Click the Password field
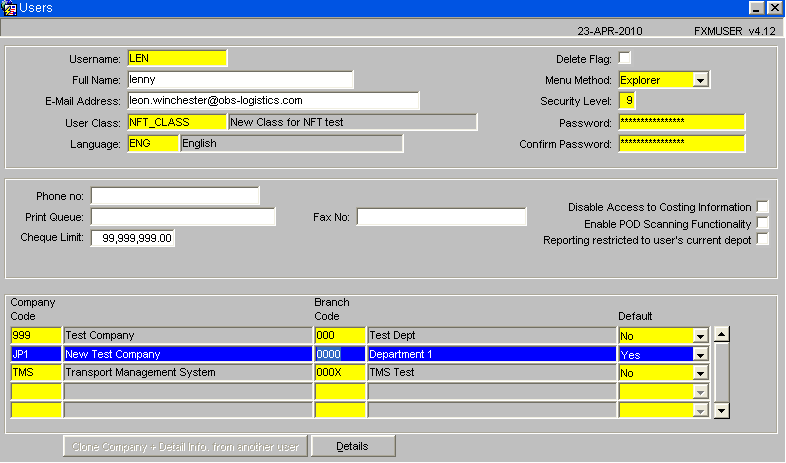 pos(682,122)
